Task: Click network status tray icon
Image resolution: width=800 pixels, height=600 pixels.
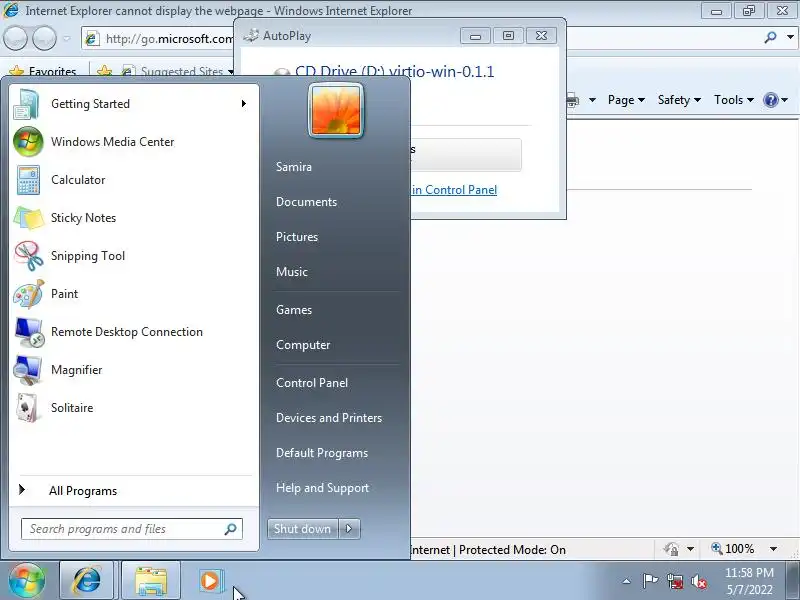Action: pos(674,581)
